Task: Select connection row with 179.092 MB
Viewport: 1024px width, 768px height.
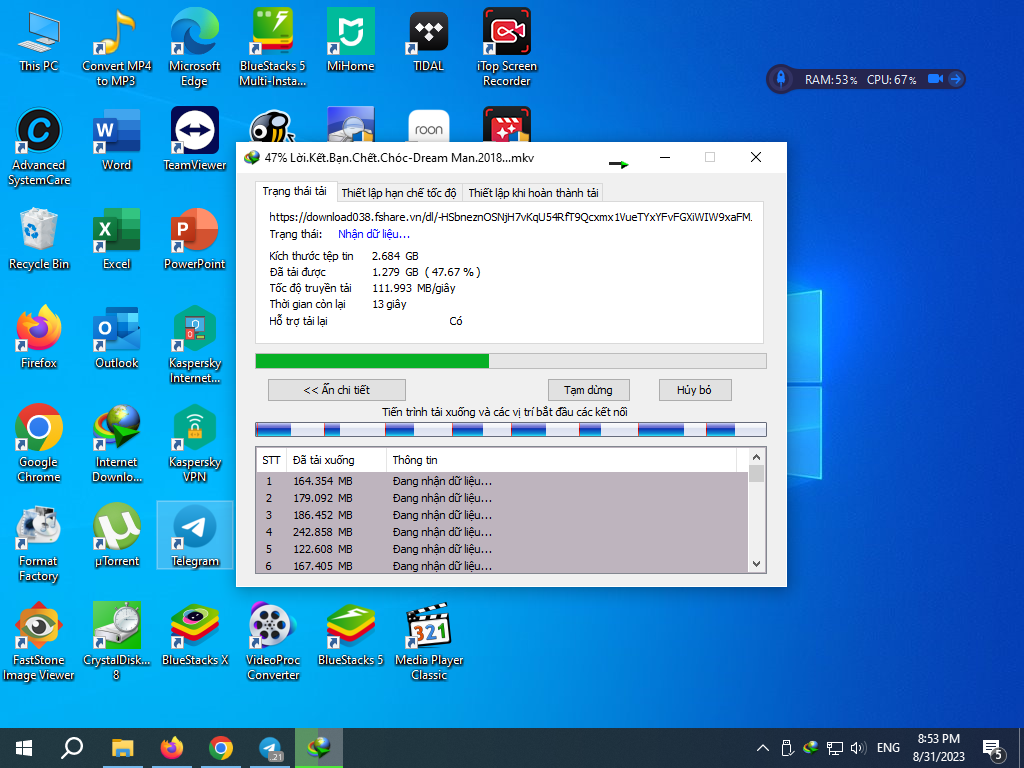Action: click(502, 498)
